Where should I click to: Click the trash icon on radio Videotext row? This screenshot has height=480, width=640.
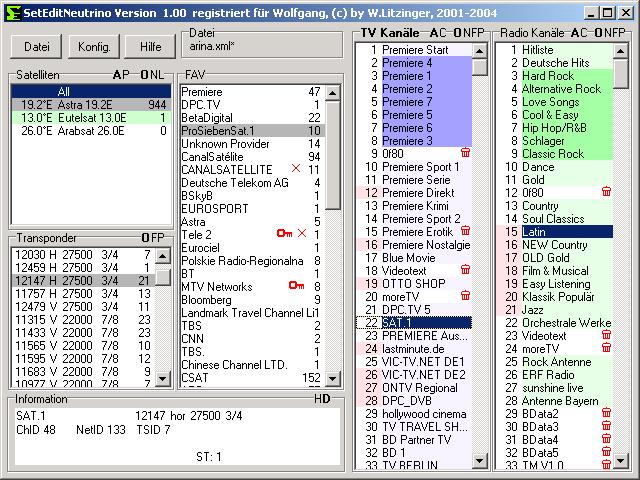pos(607,335)
